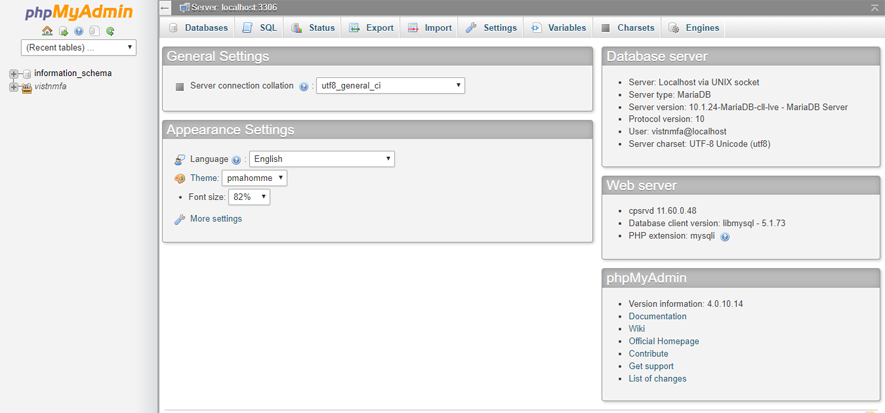Screen dimensions: 885x413
Task: Click the Language person icon
Action: (179, 160)
